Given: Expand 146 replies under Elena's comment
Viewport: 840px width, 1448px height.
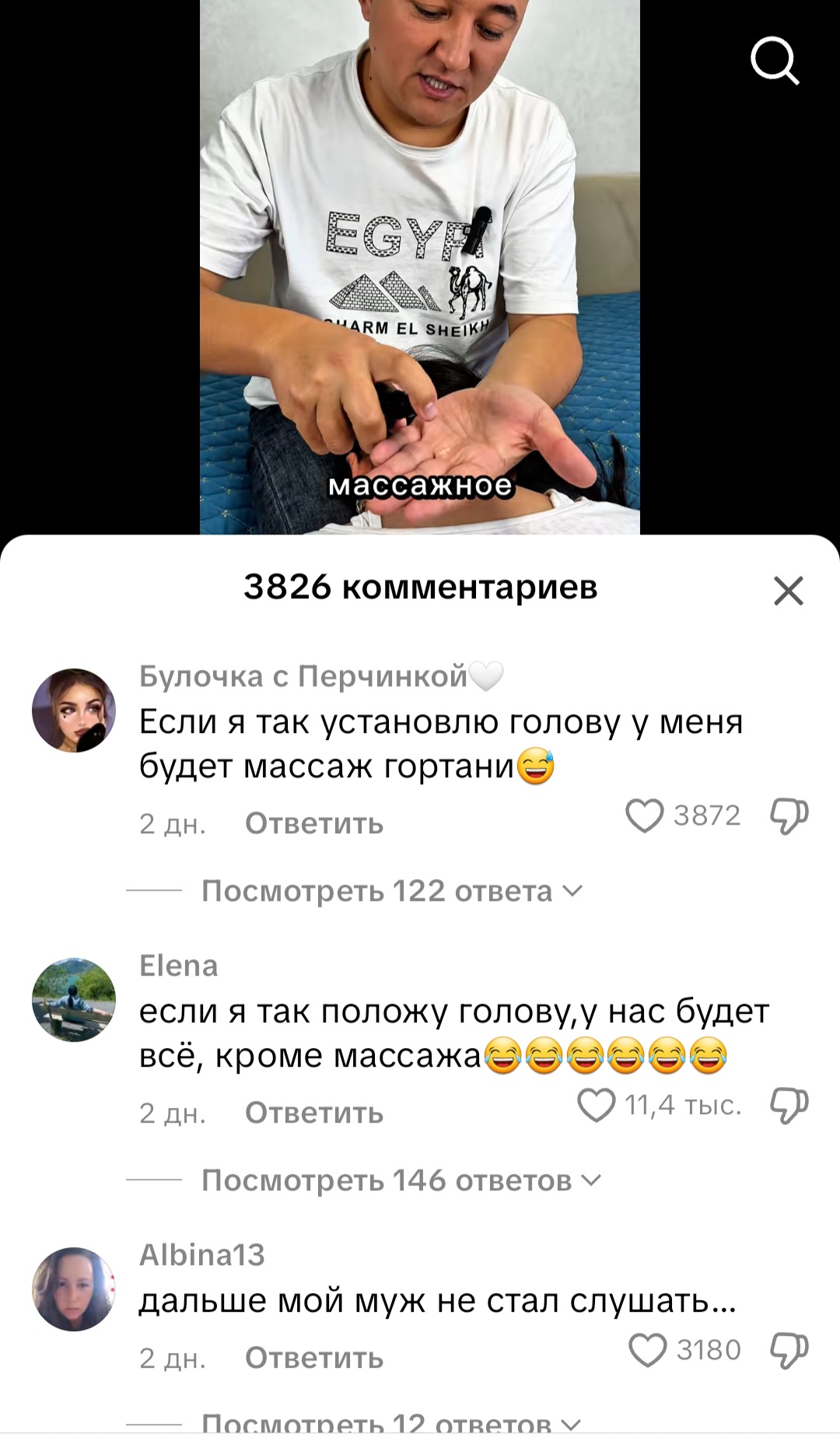Looking at the screenshot, I should click(401, 1180).
